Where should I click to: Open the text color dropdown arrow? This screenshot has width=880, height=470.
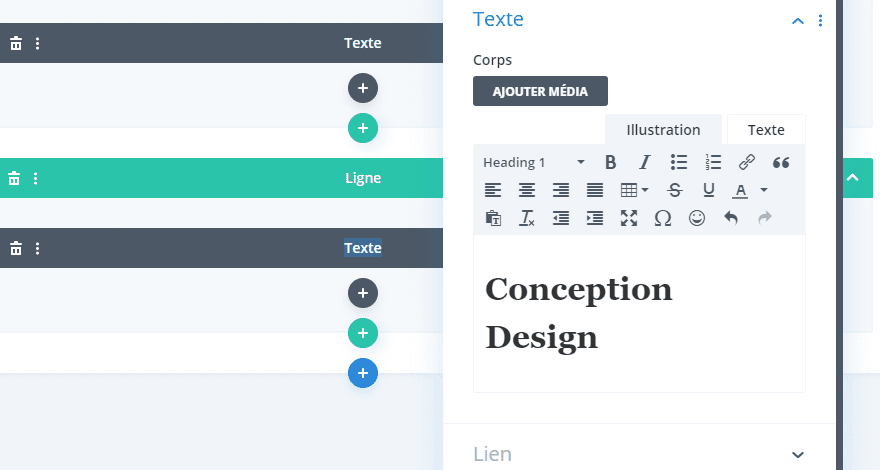(764, 190)
